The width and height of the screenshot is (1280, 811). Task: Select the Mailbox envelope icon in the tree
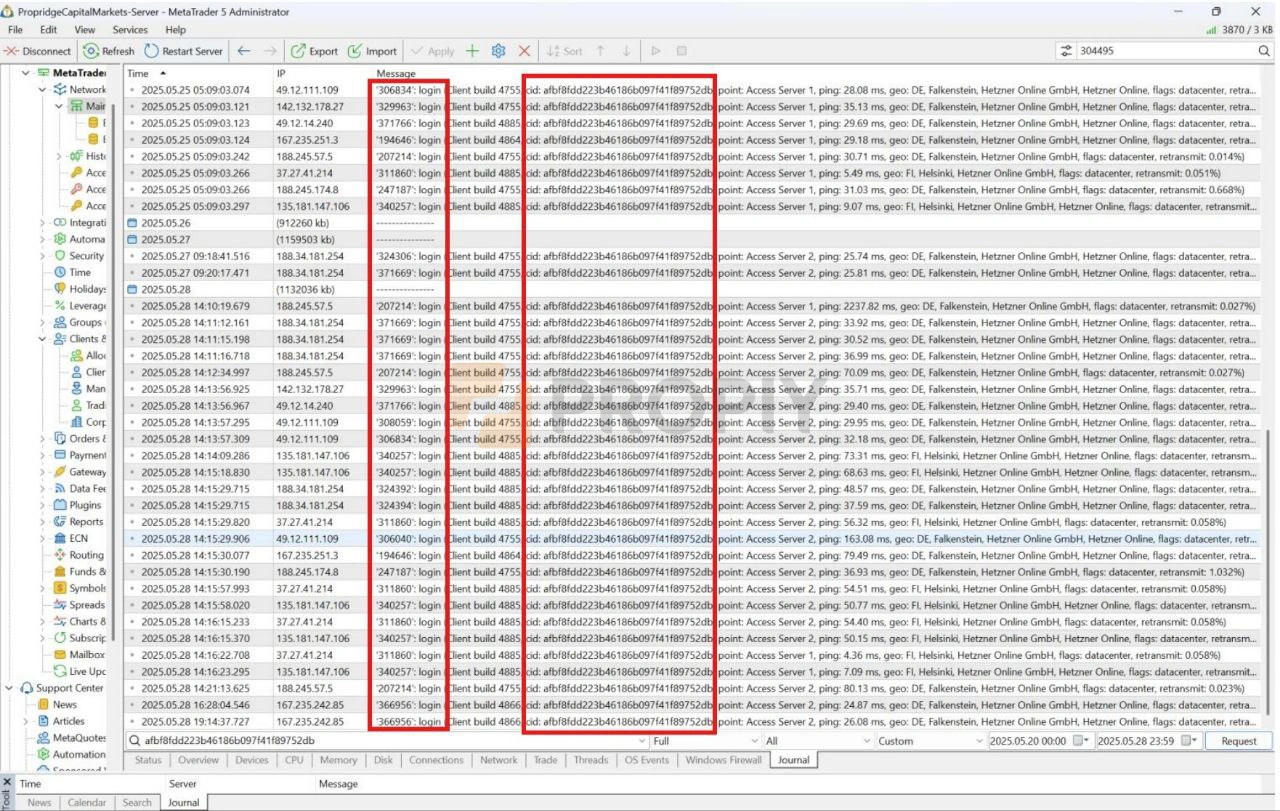point(60,654)
